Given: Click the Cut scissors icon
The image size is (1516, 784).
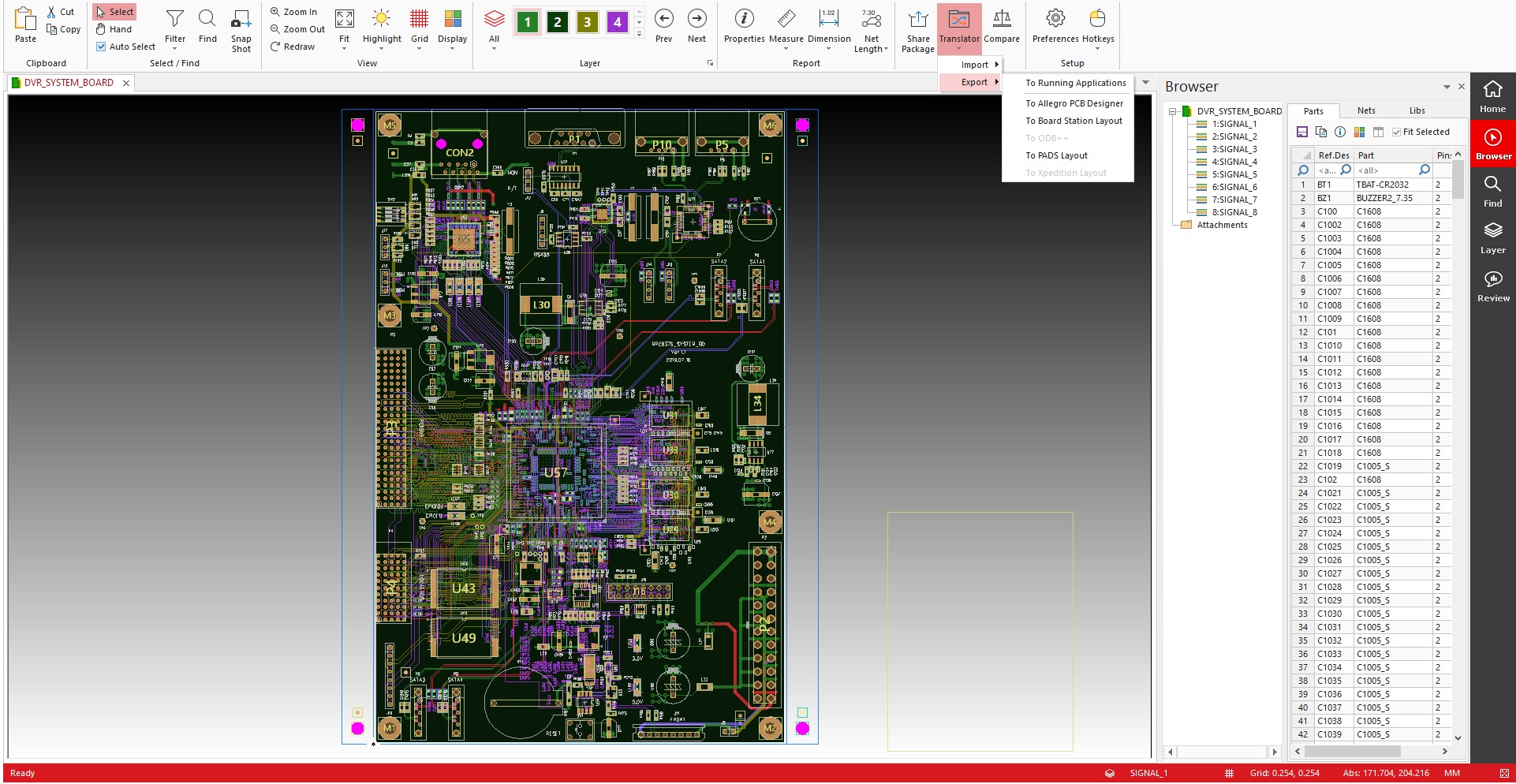Looking at the screenshot, I should [52, 12].
